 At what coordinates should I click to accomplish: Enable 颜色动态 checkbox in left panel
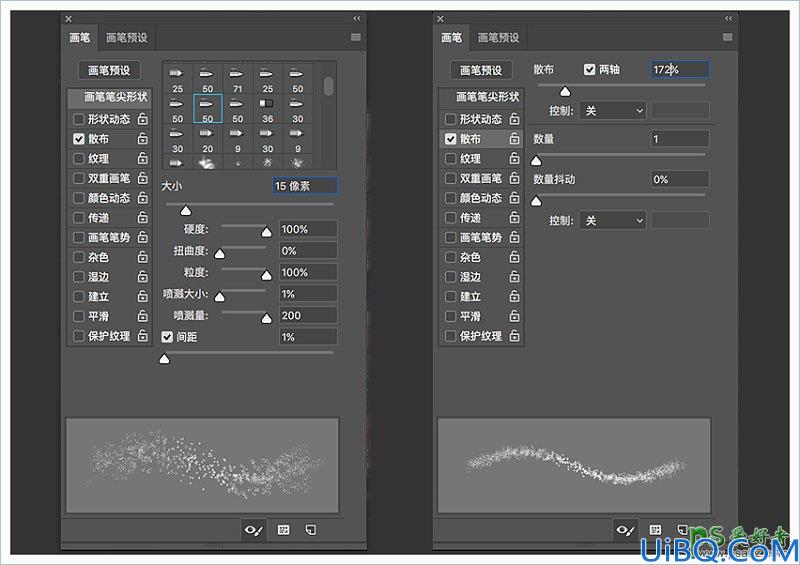pyautogui.click(x=79, y=198)
